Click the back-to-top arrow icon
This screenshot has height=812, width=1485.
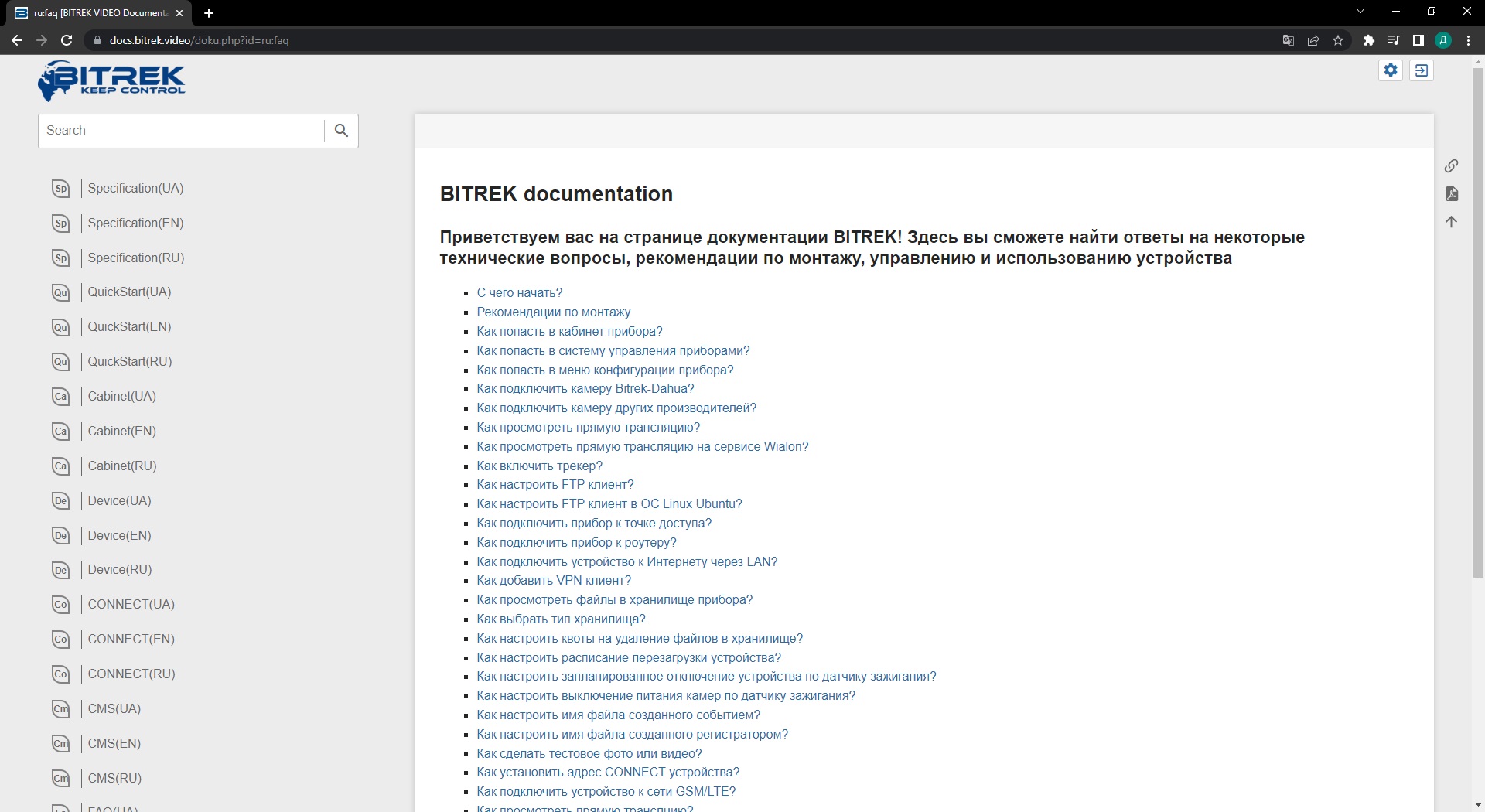click(x=1451, y=222)
